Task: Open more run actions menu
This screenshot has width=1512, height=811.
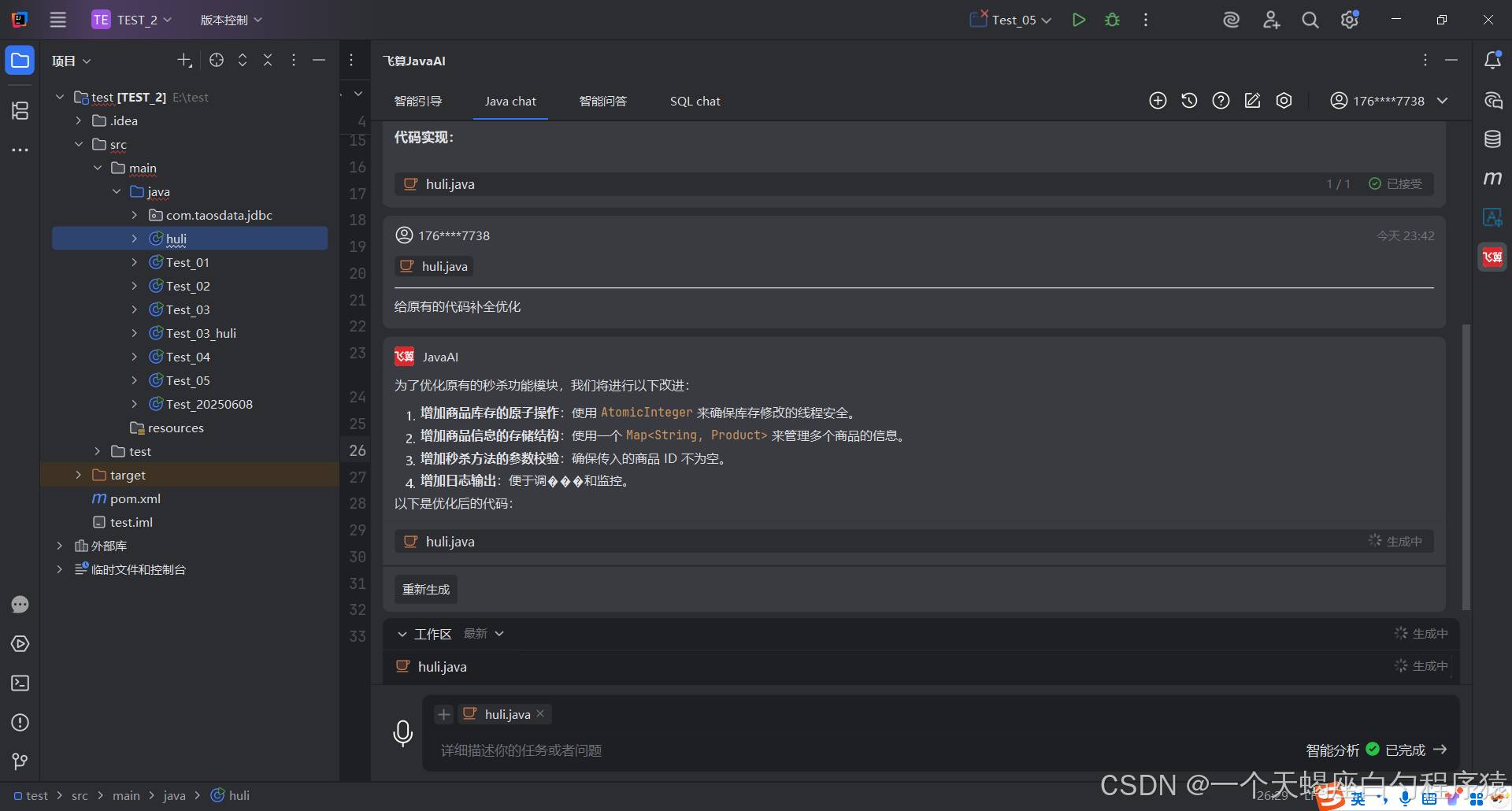Action: click(1145, 20)
